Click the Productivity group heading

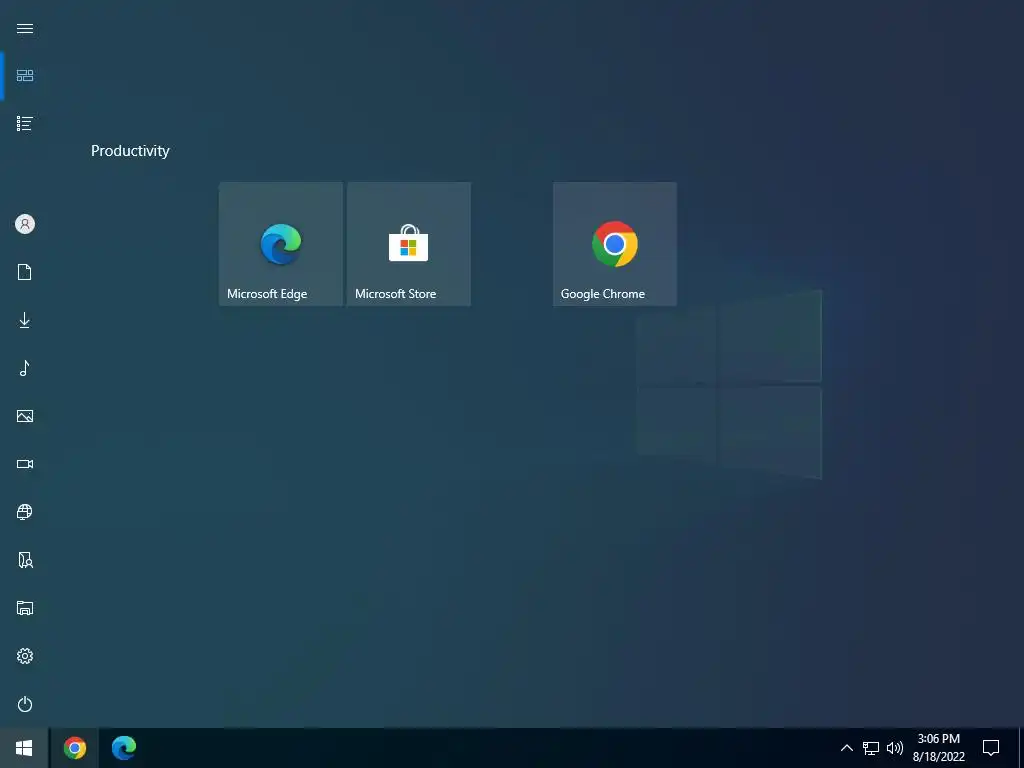pyautogui.click(x=130, y=151)
